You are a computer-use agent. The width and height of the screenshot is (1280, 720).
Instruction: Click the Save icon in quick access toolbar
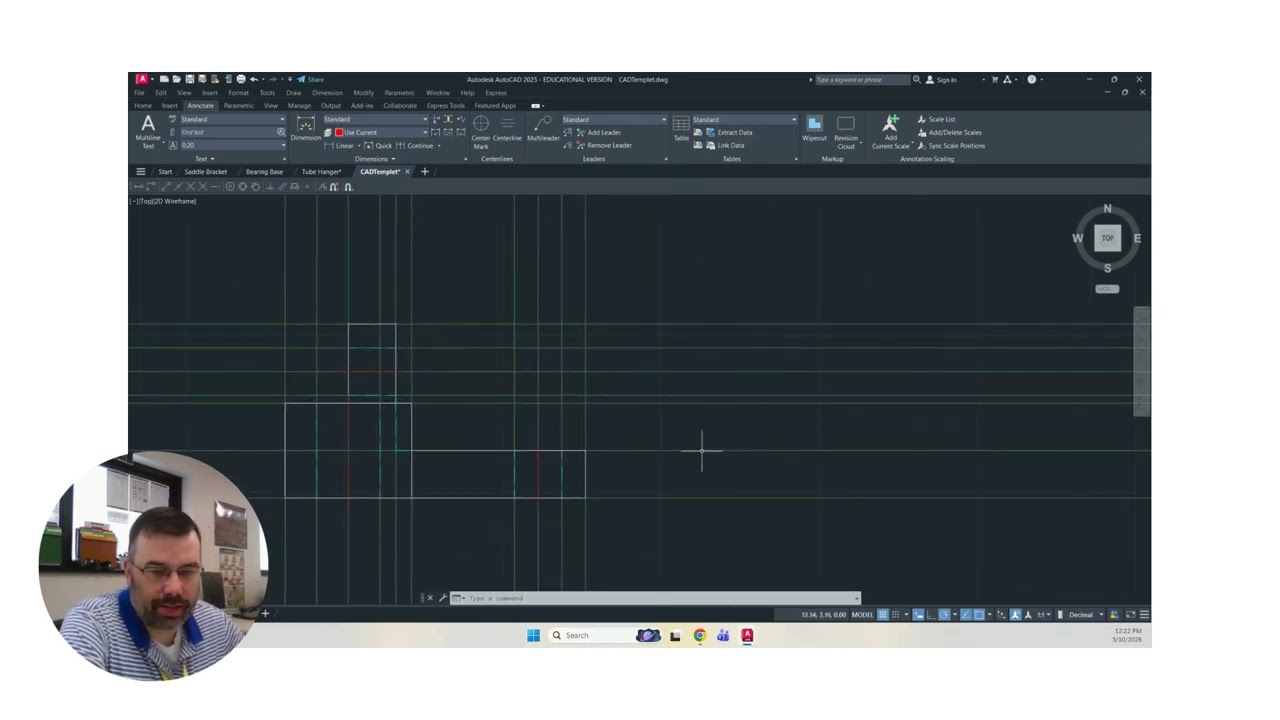190,79
